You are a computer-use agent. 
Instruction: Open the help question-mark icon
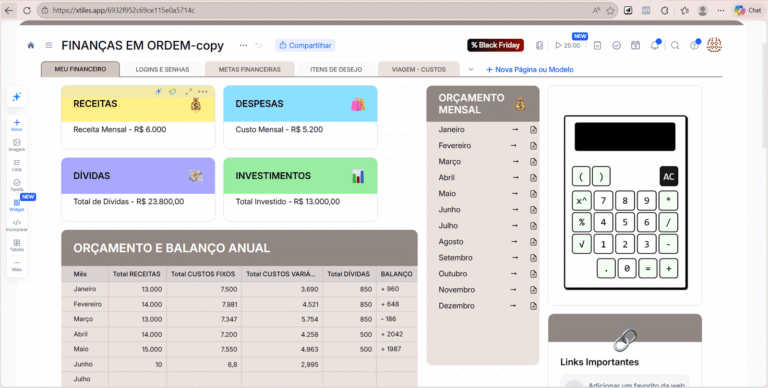[695, 45]
